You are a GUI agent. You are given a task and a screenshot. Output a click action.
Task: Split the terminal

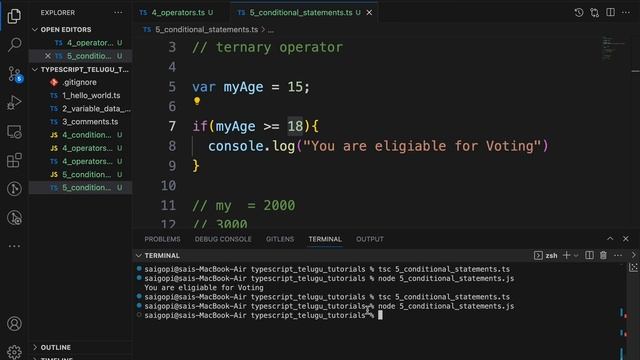[589, 256]
